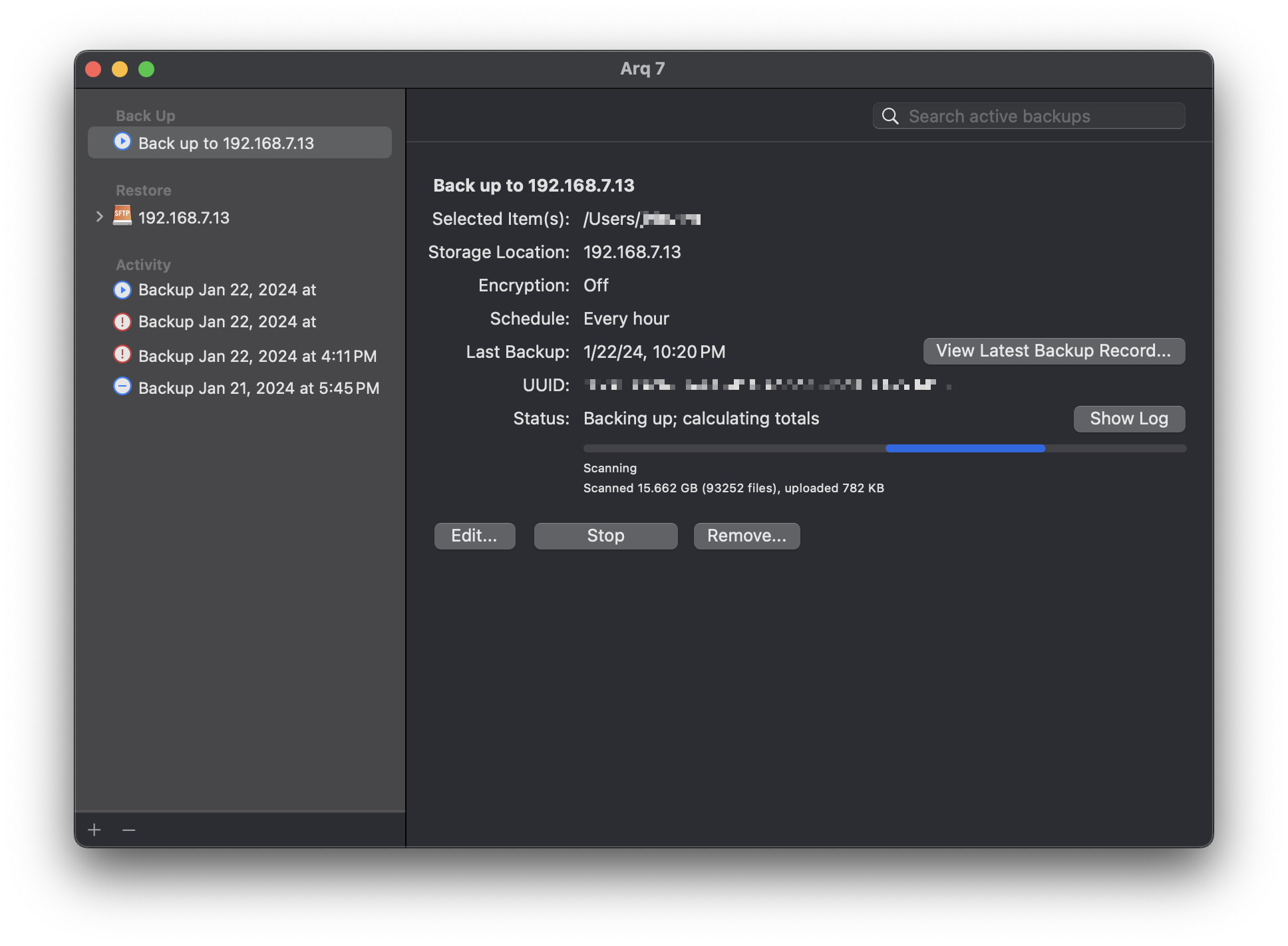This screenshot has height=946, width=1288.
Task: Click the Restore section header
Action: point(143,188)
